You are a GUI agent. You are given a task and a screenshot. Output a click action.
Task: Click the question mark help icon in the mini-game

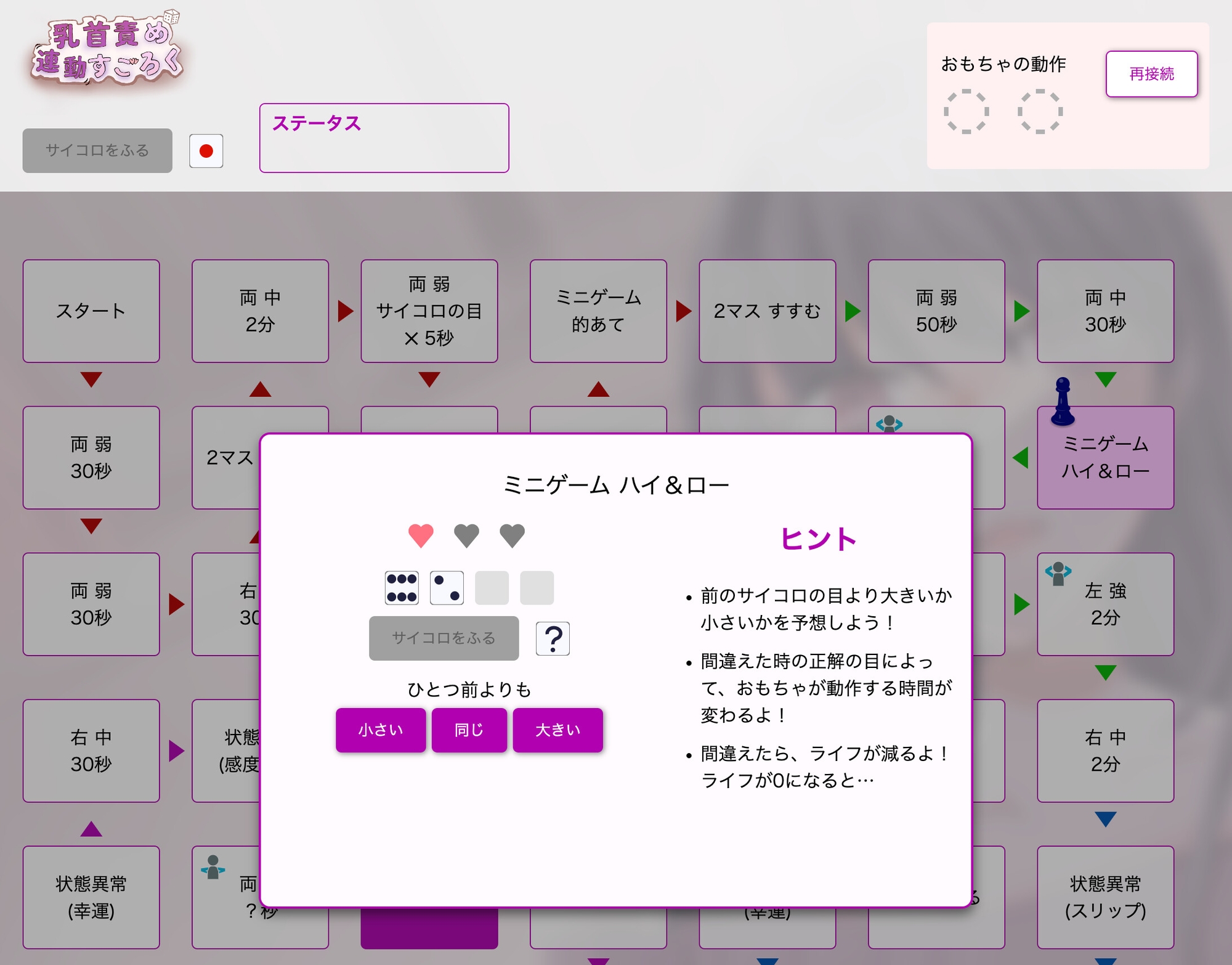coord(553,638)
